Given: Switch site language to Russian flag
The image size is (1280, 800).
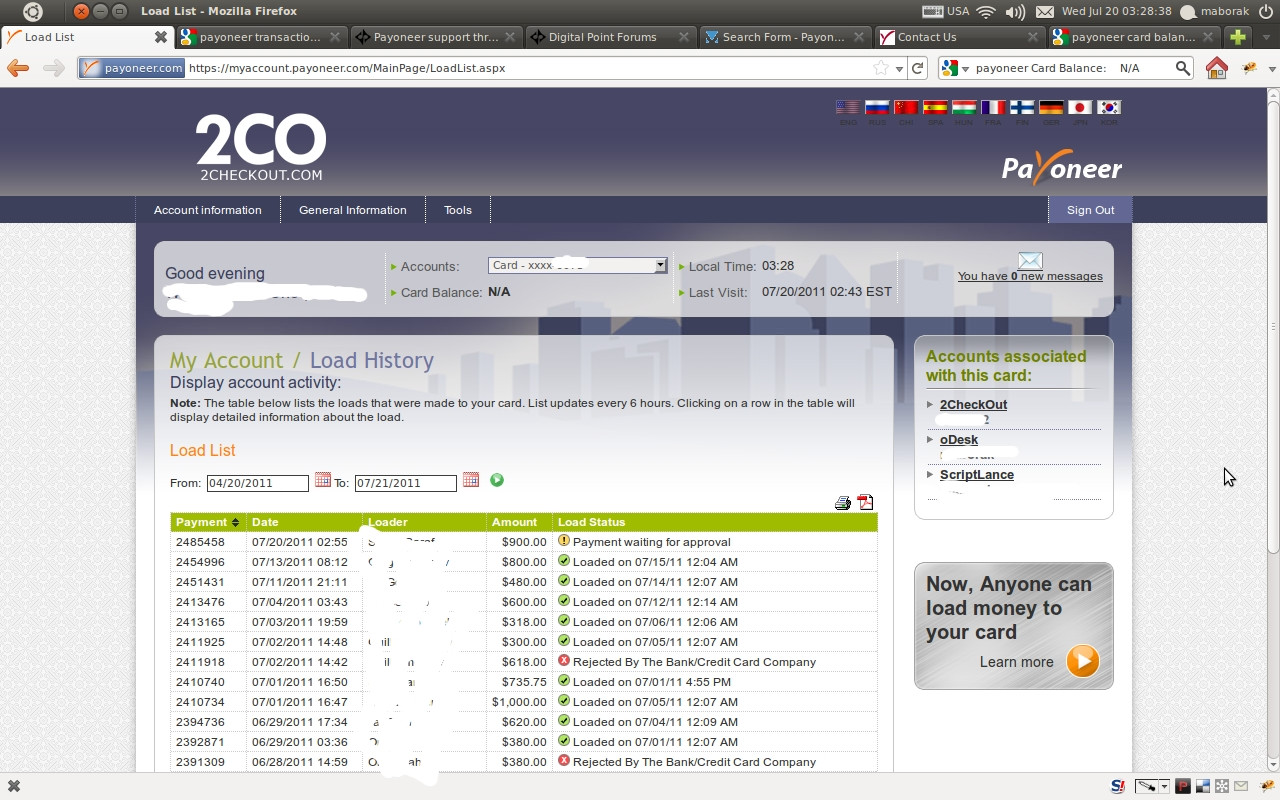Looking at the screenshot, I should [877, 108].
